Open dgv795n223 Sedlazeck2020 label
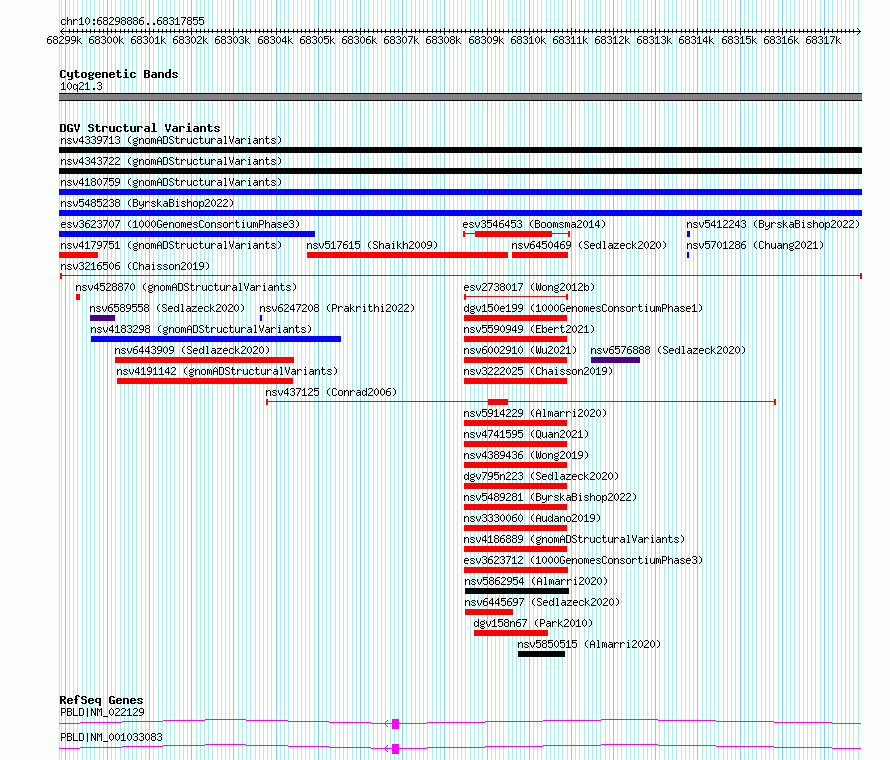Image resolution: width=890 pixels, height=760 pixels. click(541, 476)
